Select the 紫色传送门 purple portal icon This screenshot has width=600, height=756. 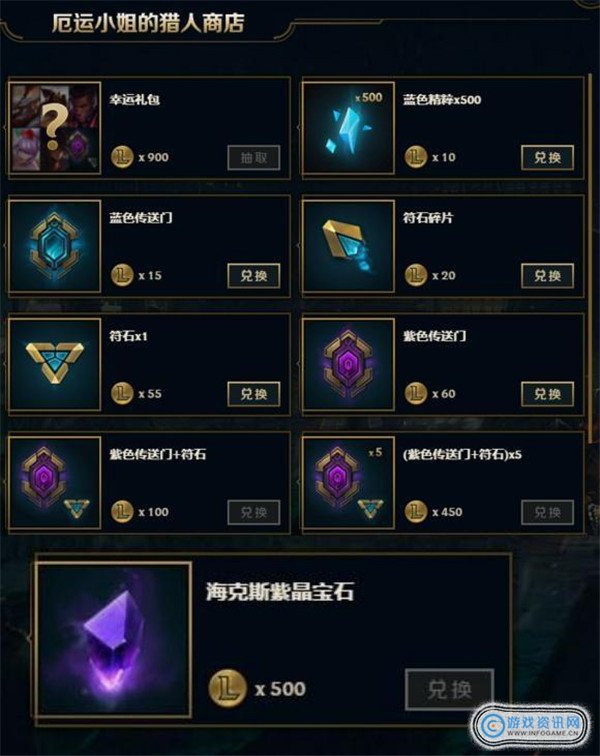coord(348,364)
